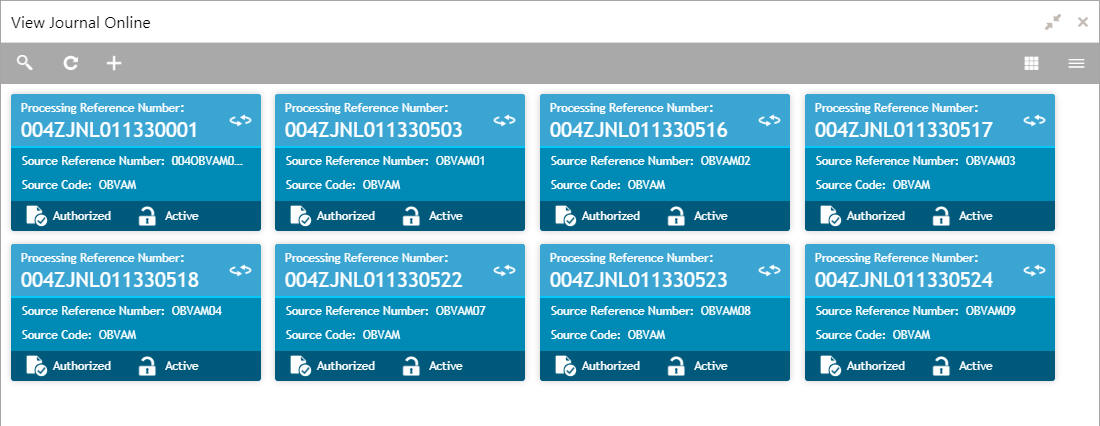The image size is (1100, 426).
Task: Click Authorized status on card 004ZJNL011330516
Action: pos(610,216)
